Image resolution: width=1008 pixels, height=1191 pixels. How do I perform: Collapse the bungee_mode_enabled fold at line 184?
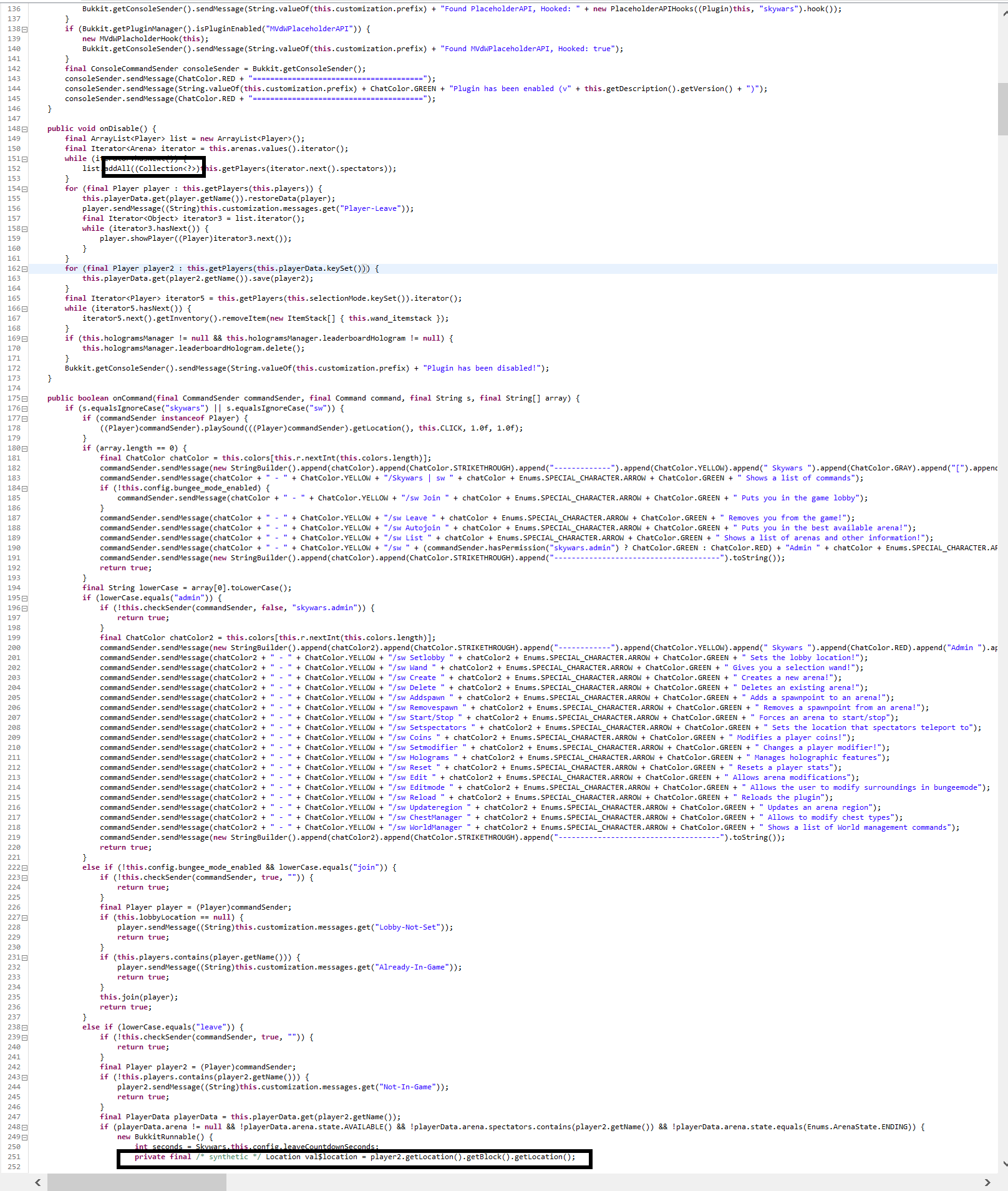tap(24, 488)
